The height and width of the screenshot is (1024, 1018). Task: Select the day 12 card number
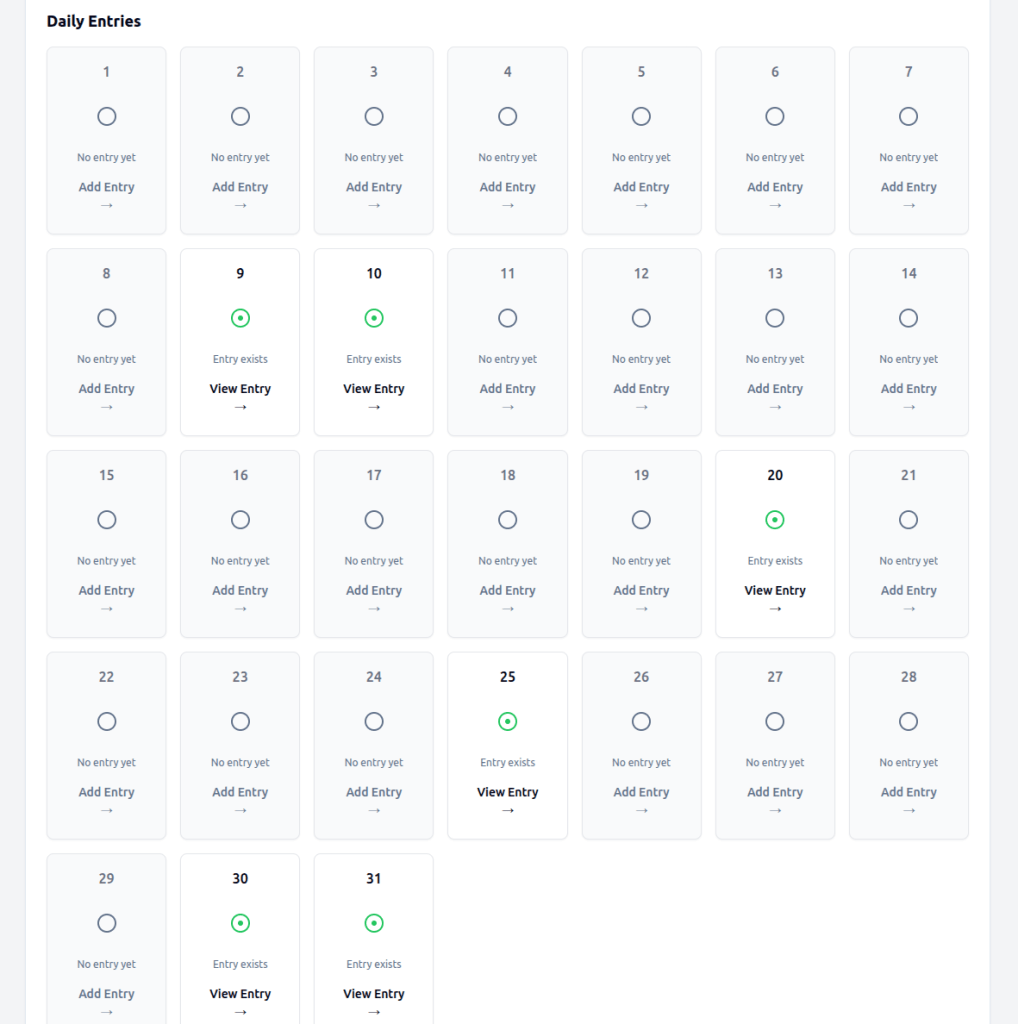pyautogui.click(x=641, y=274)
